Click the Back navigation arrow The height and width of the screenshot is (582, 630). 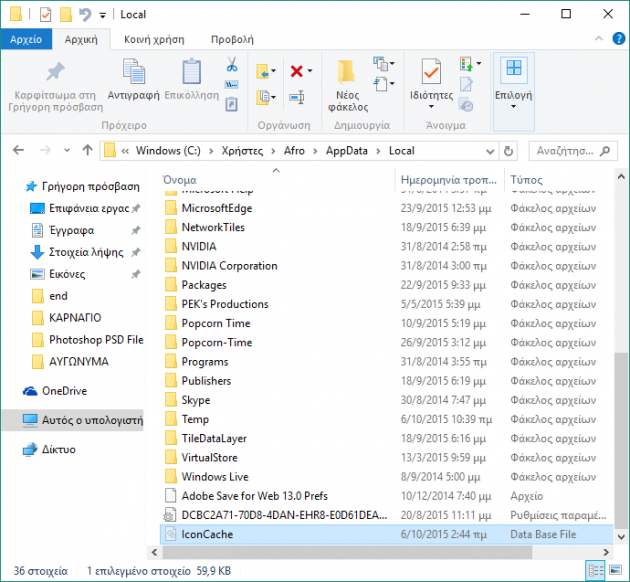18,151
